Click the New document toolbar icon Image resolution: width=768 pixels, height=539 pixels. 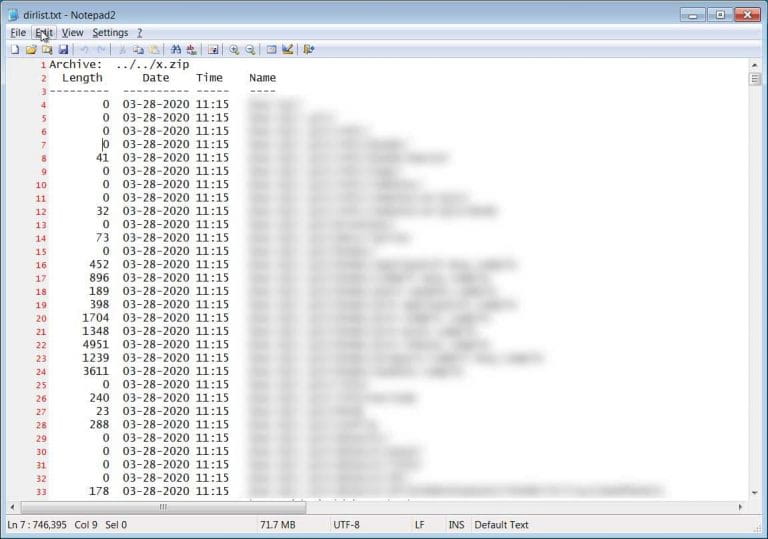coord(15,49)
